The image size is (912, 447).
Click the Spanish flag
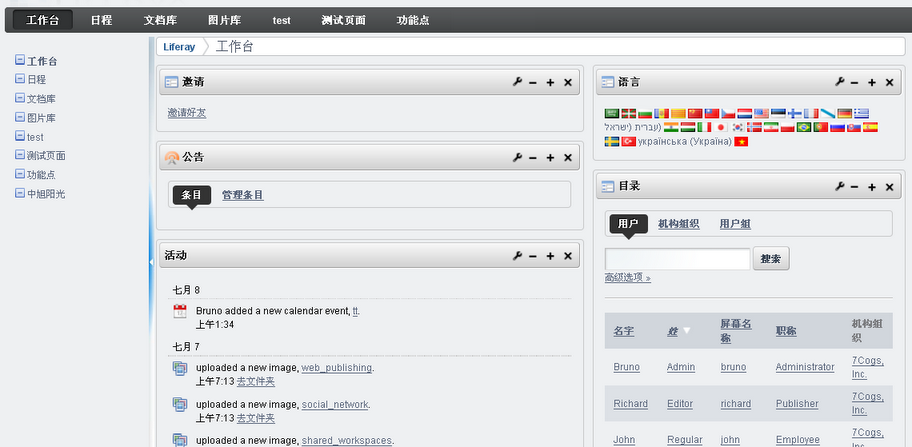tap(870, 127)
